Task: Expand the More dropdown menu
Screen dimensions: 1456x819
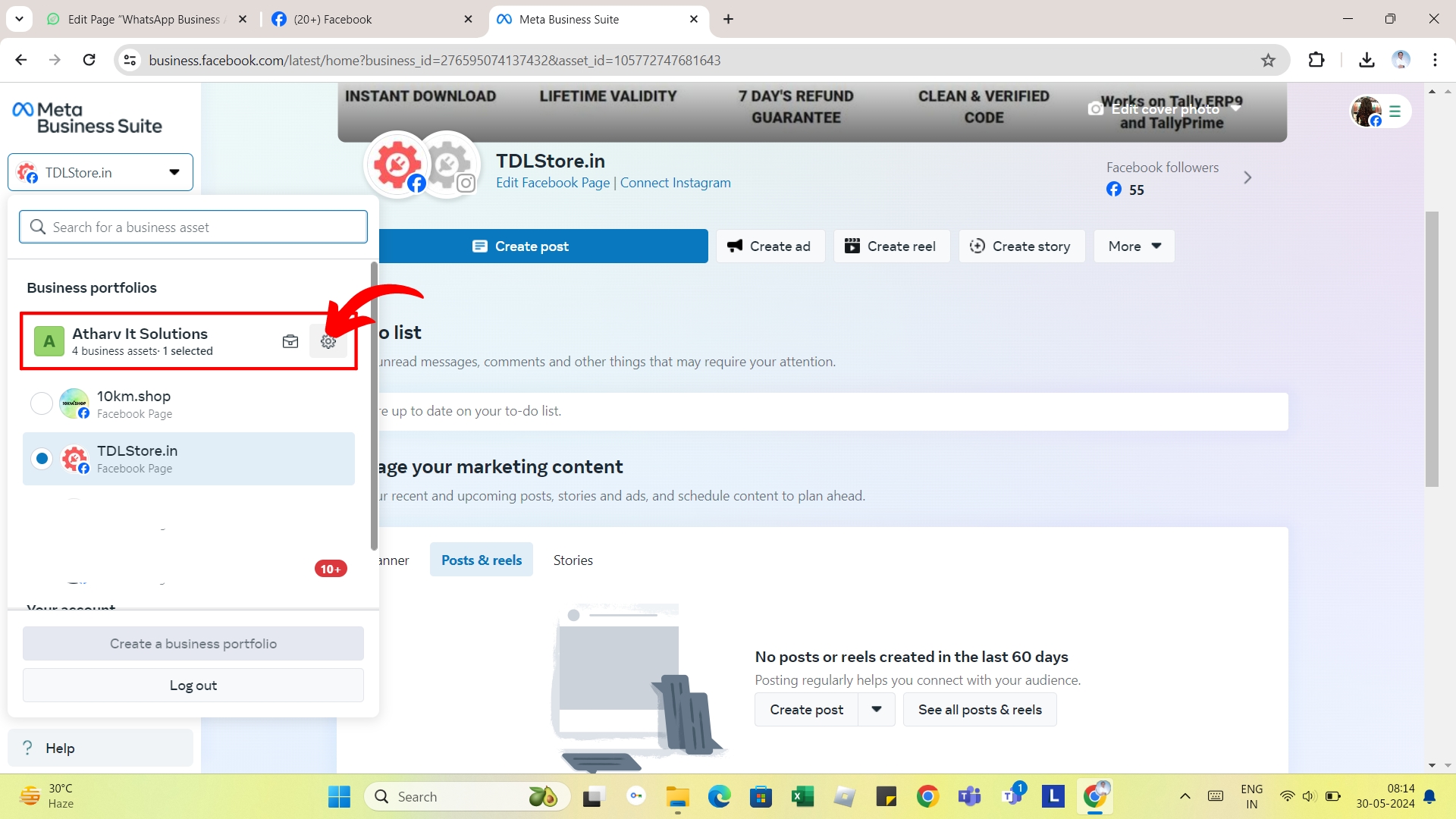Action: click(x=1134, y=246)
